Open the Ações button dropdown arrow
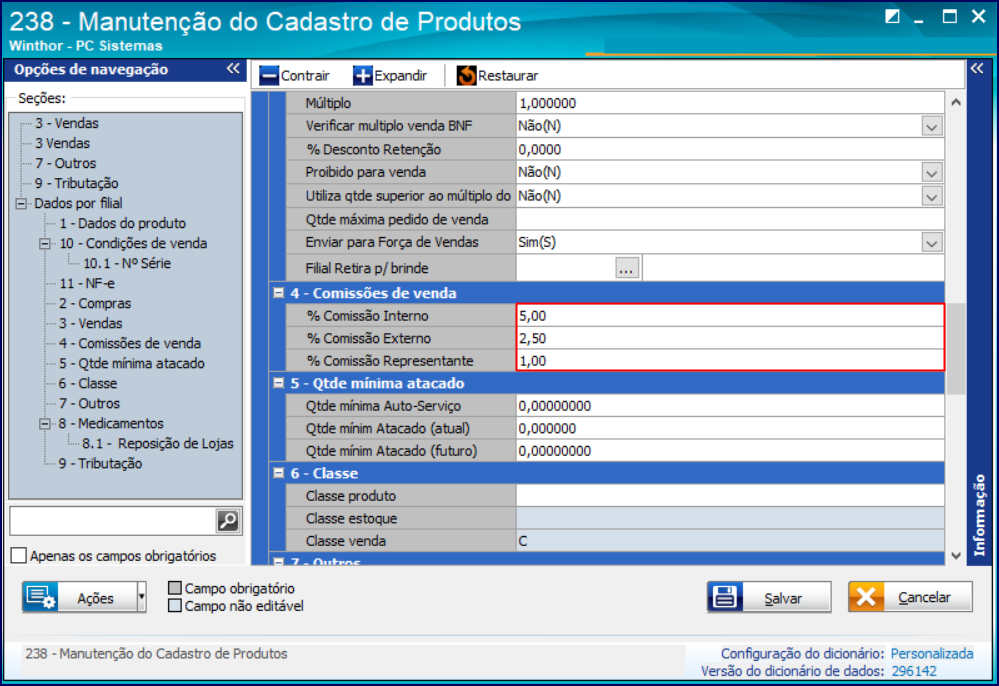This screenshot has width=999, height=686. (141, 597)
